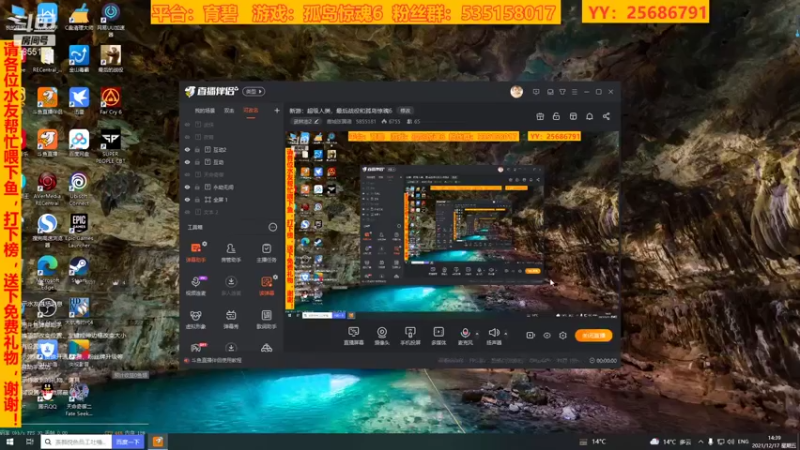Click 修改 button beside stream title
Screen dimensions: 800x450
tap(405, 110)
